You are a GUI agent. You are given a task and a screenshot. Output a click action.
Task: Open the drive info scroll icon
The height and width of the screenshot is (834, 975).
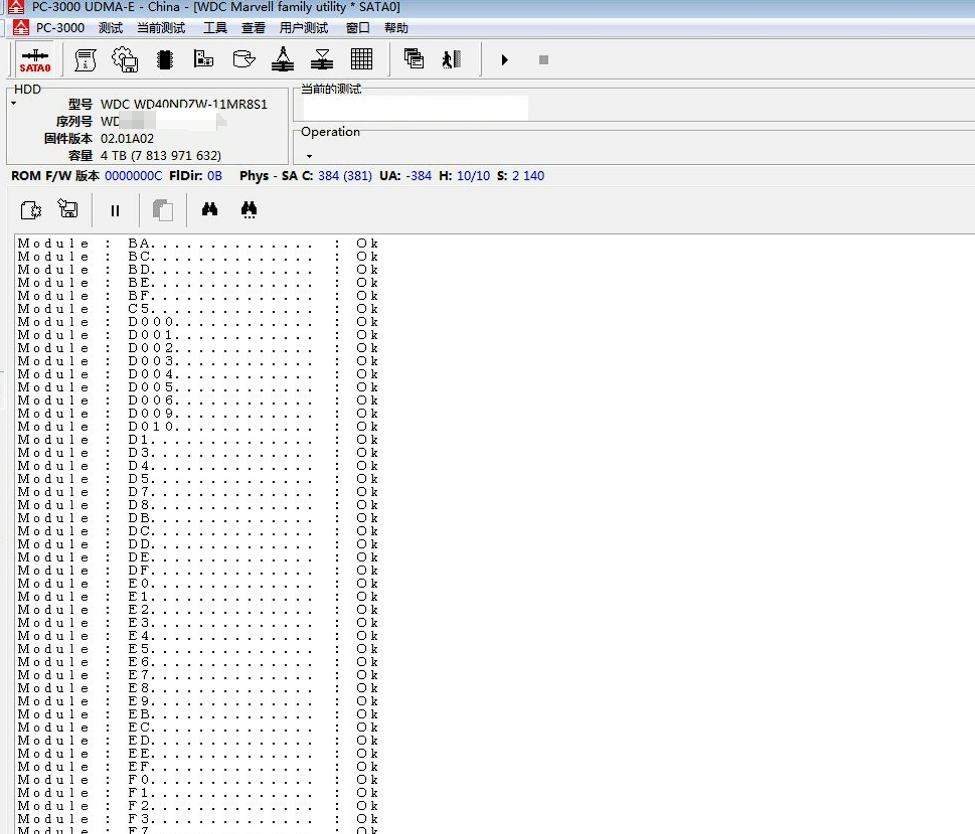[x=85, y=60]
